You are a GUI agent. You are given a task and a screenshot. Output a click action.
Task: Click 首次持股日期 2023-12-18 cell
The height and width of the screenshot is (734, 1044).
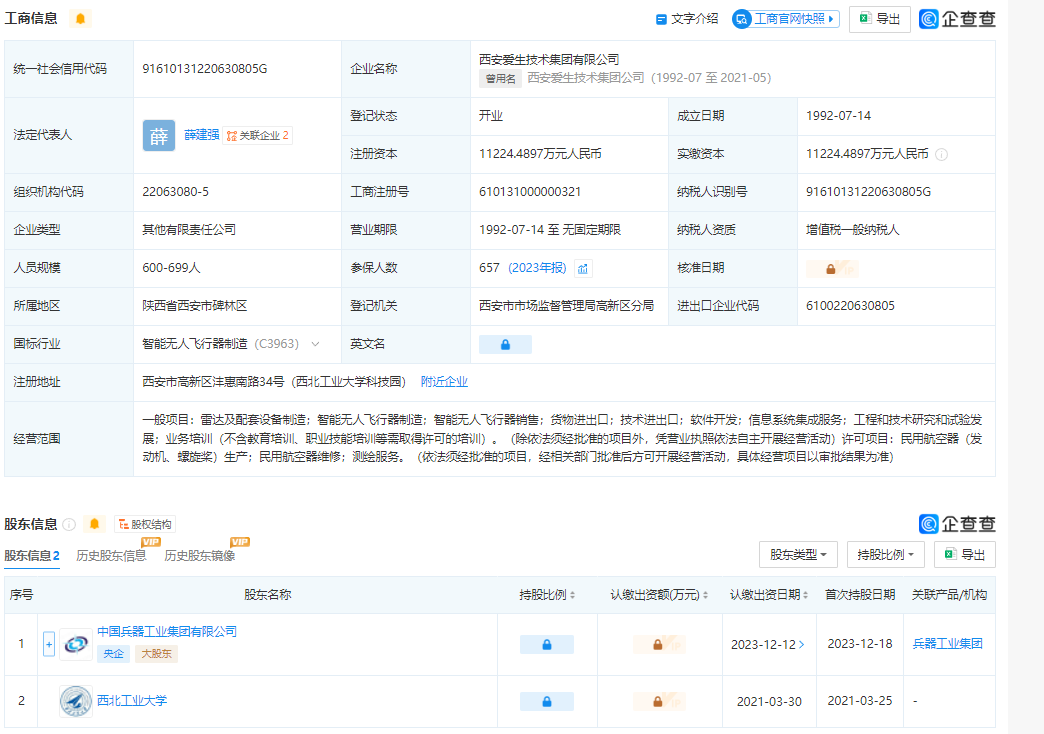[x=860, y=643]
